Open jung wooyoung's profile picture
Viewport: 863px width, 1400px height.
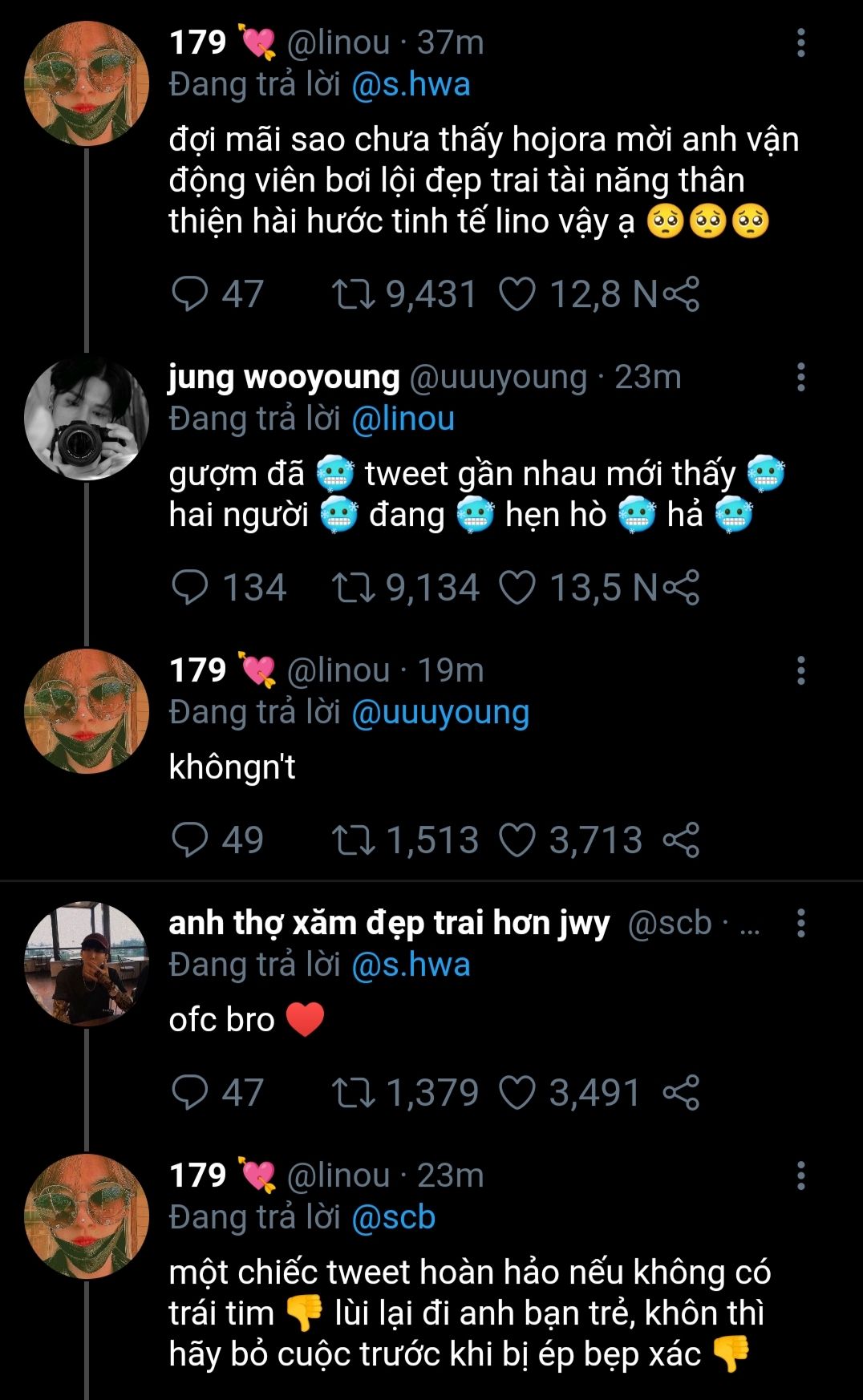87,419
